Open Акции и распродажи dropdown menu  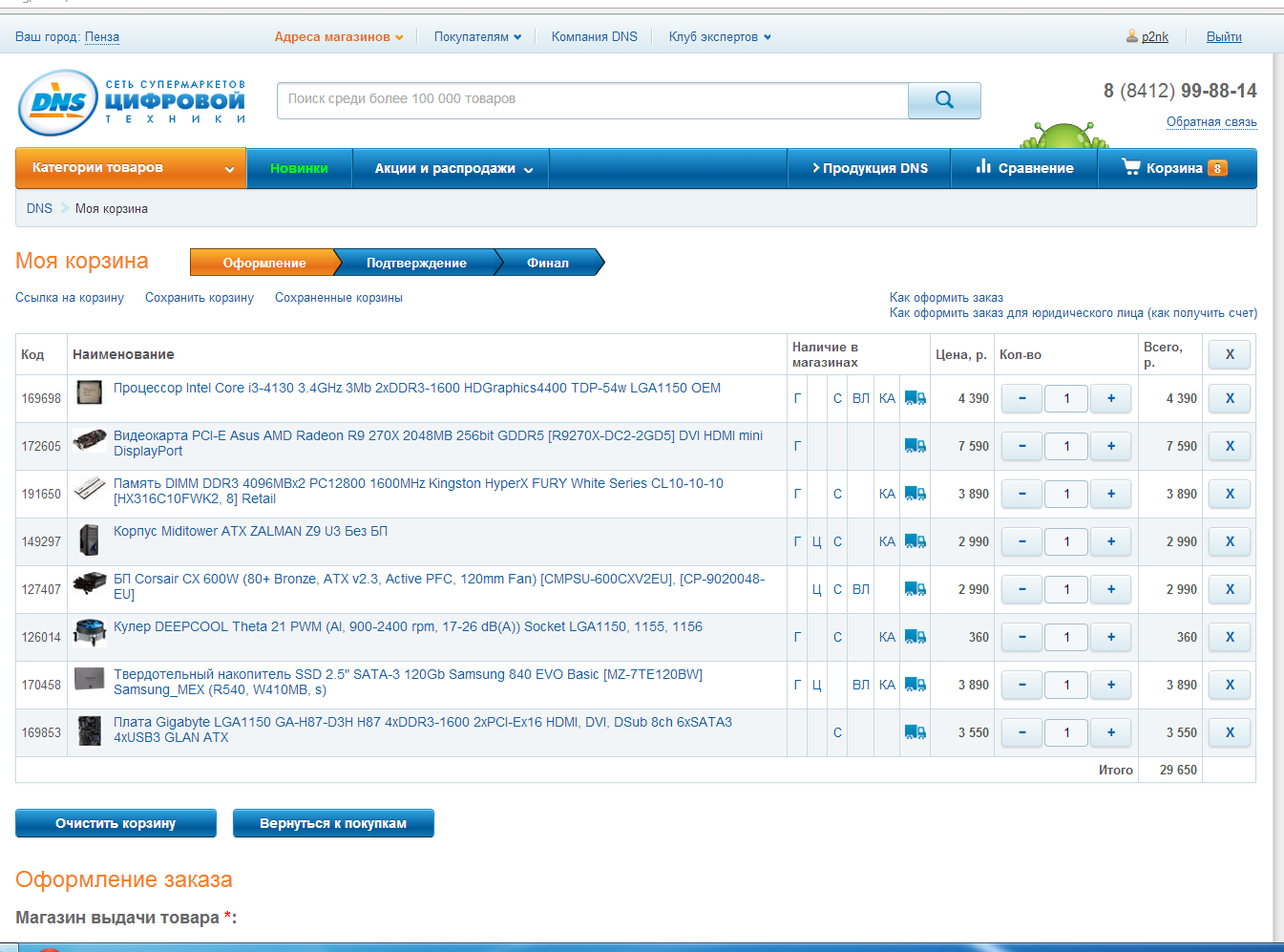[453, 168]
